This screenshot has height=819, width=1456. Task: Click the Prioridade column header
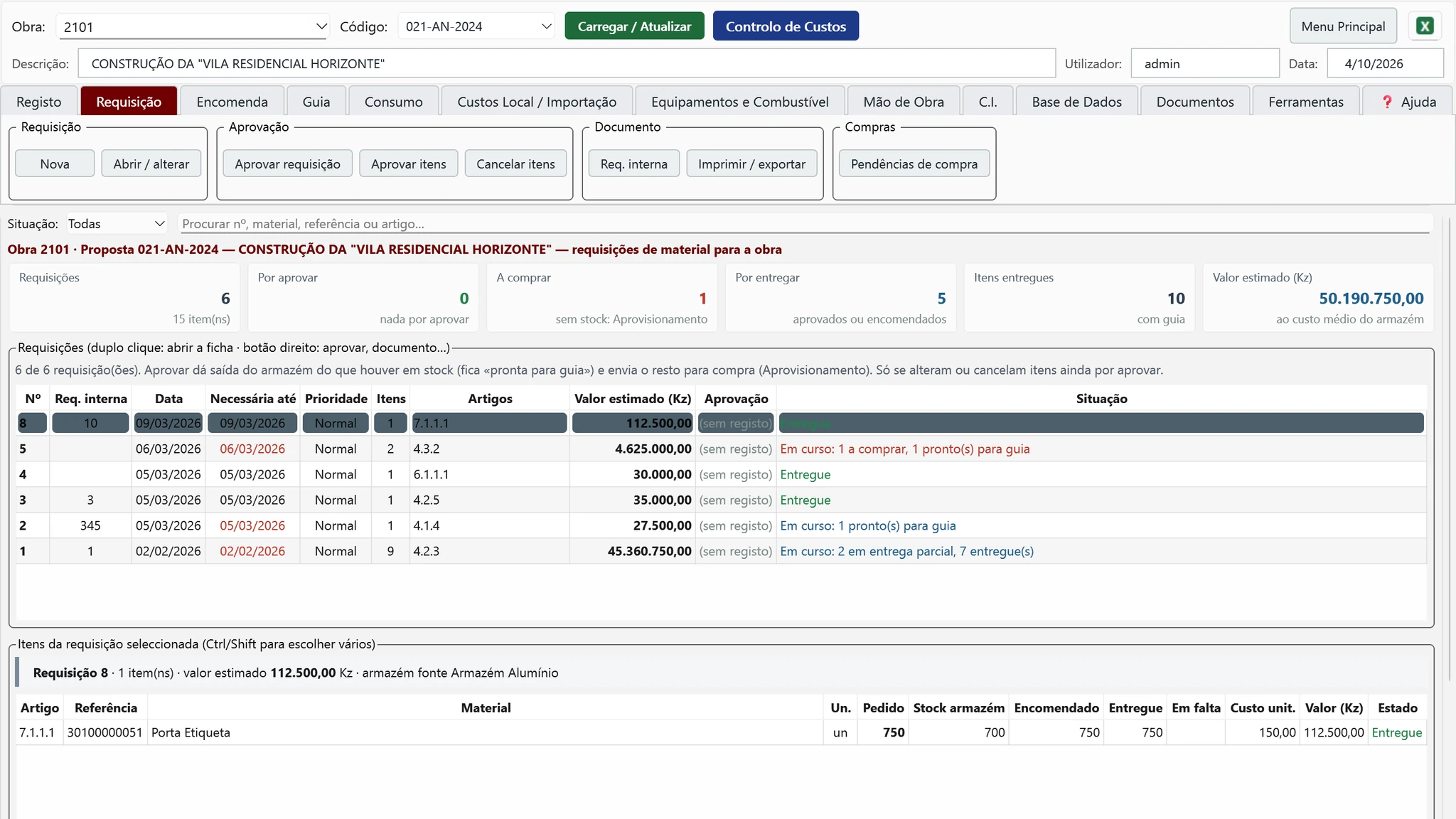[x=336, y=398]
